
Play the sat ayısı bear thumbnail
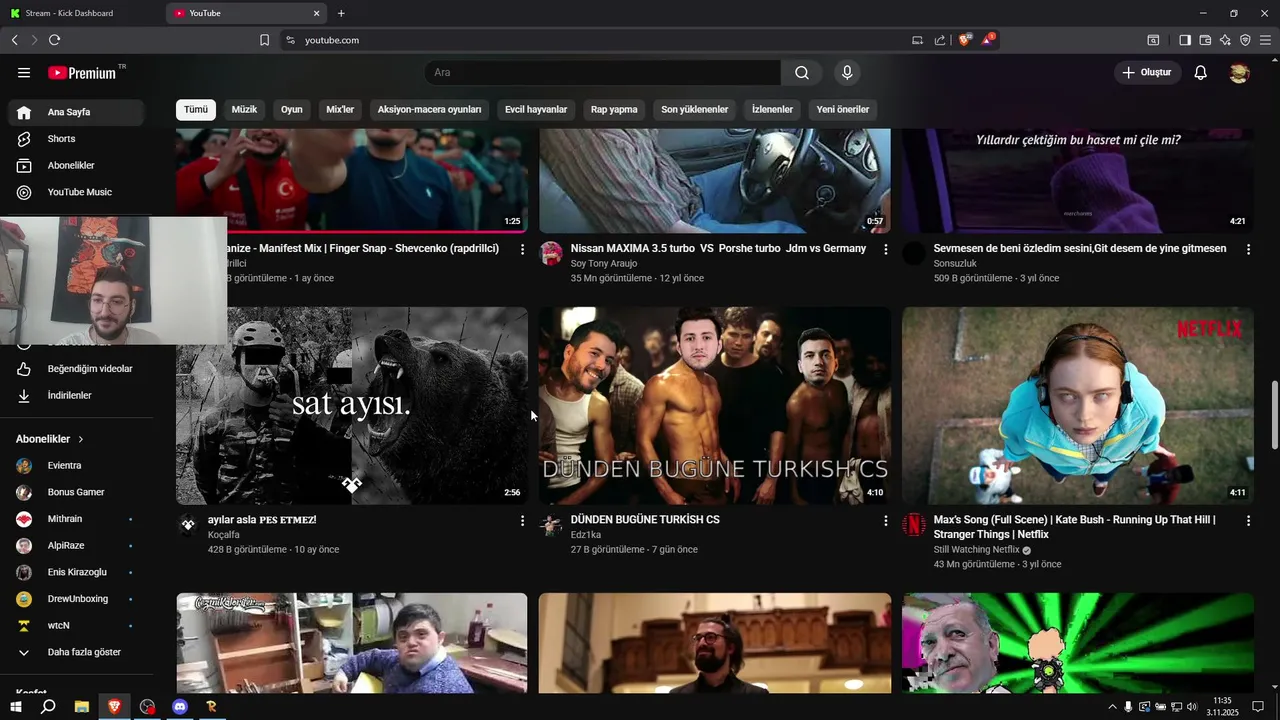click(352, 405)
